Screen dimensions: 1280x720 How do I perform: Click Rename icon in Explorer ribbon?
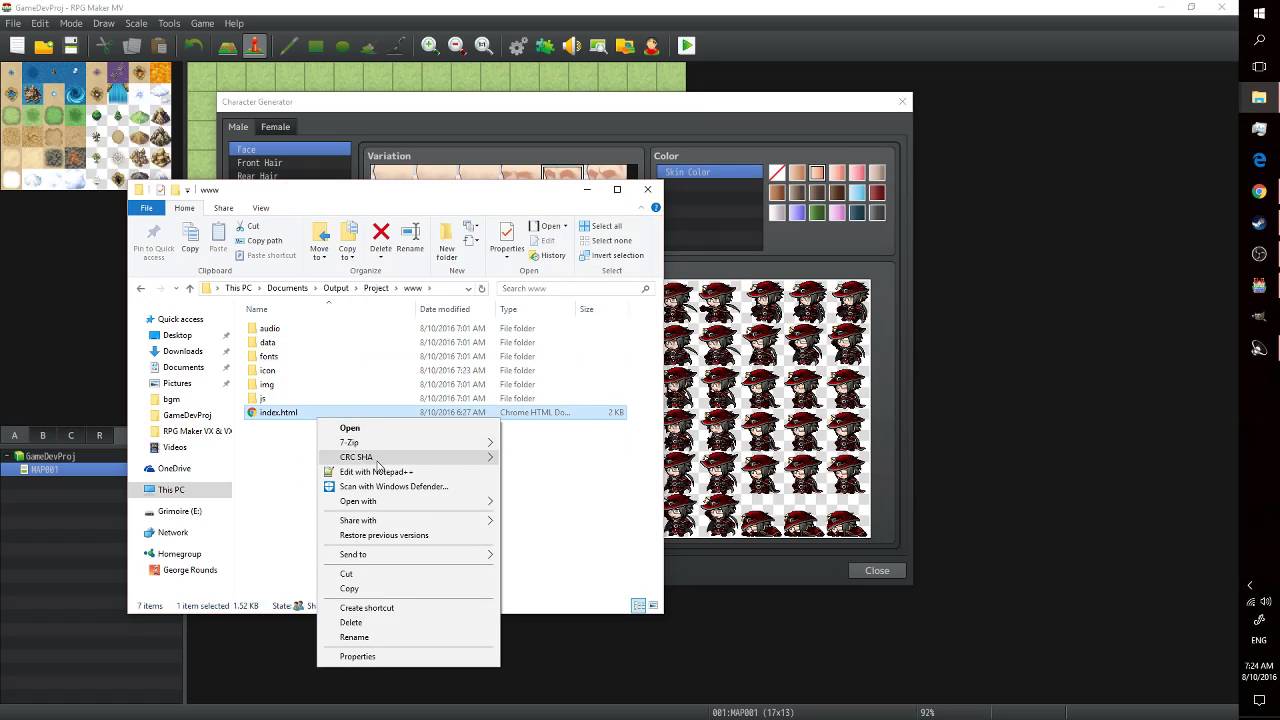pos(410,233)
